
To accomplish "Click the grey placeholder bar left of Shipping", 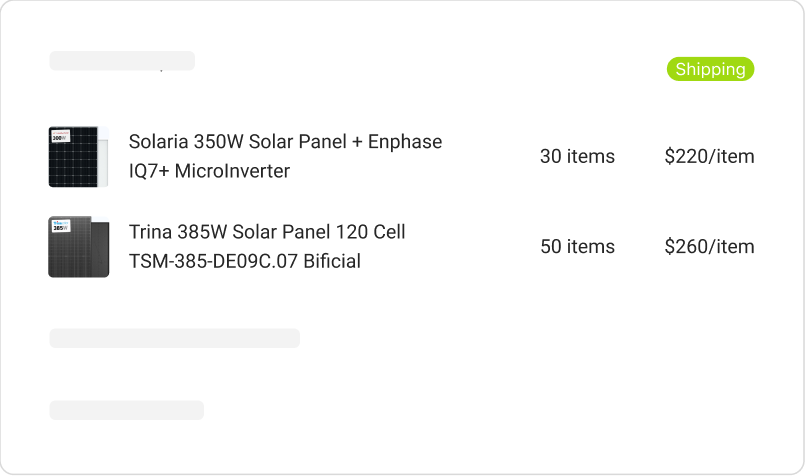I will pyautogui.click(x=122, y=61).
